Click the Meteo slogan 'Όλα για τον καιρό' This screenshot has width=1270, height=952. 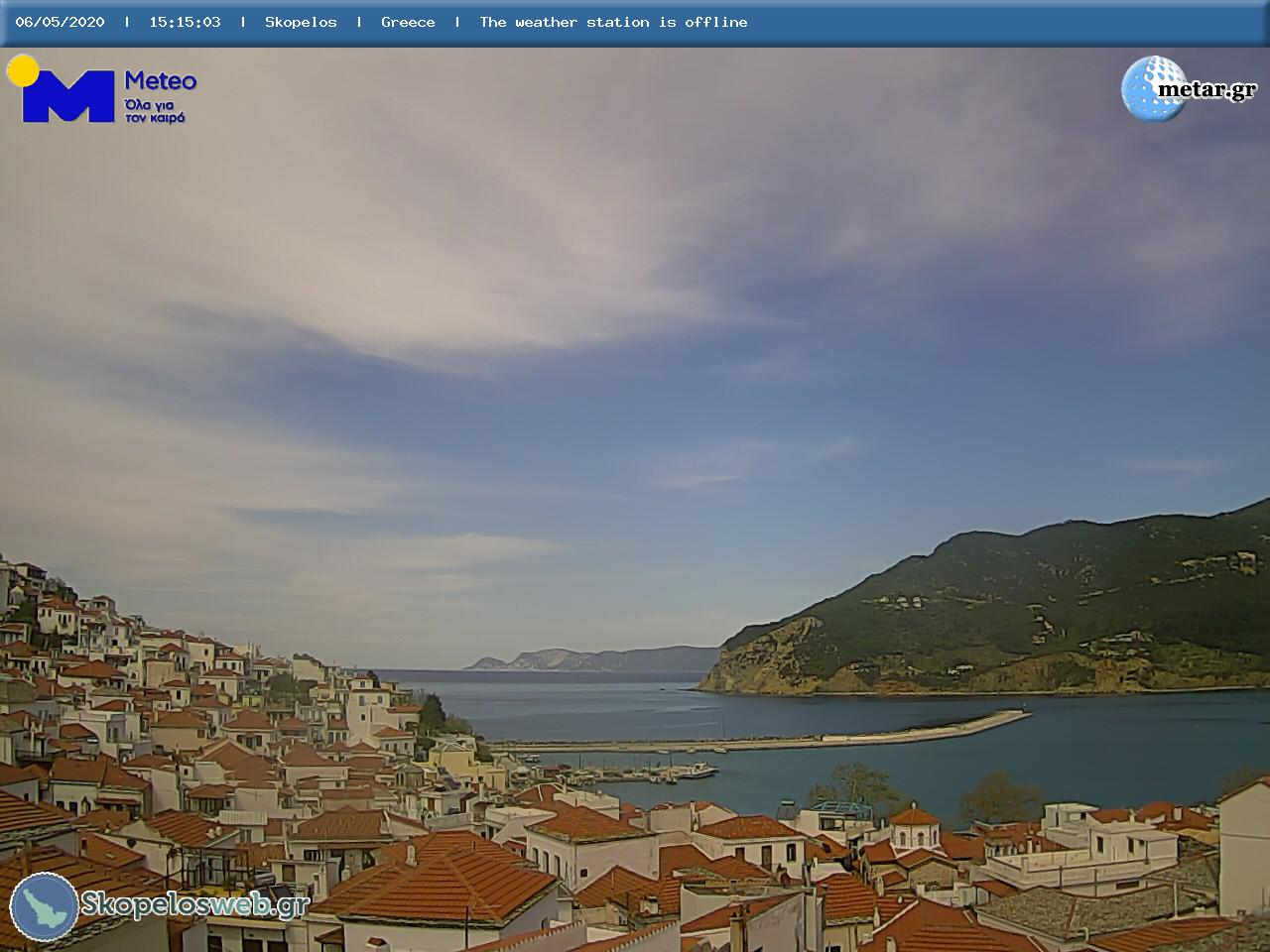pyautogui.click(x=155, y=111)
